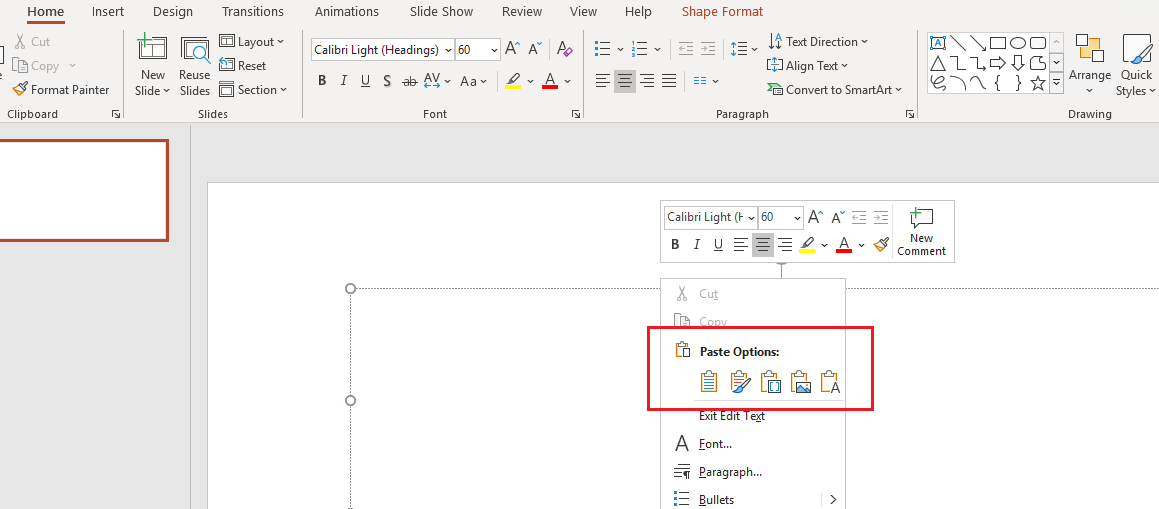
Task: Open ribbon font color dropdown arrow
Action: point(568,81)
